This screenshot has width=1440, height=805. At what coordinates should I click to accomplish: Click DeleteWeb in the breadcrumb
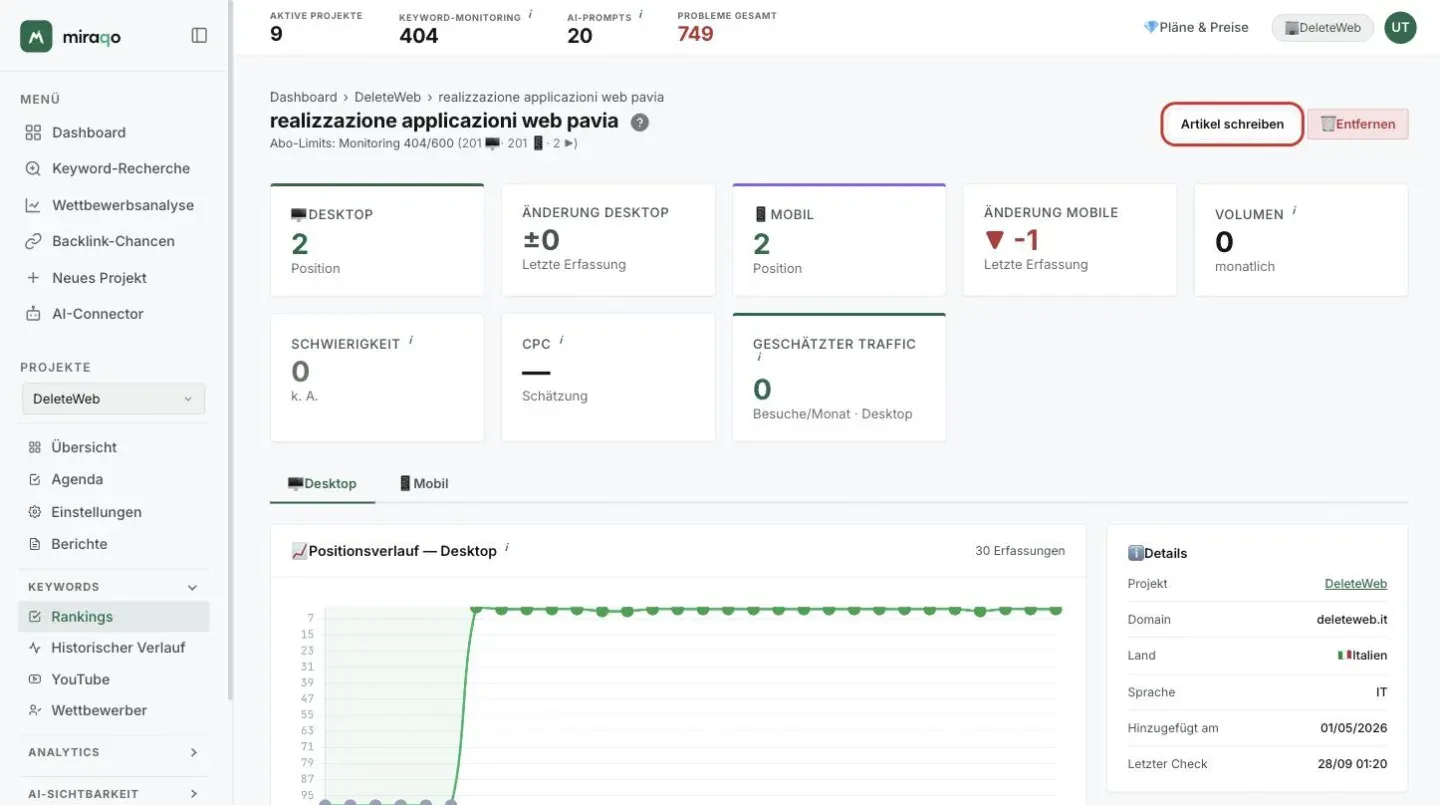[x=386, y=97]
